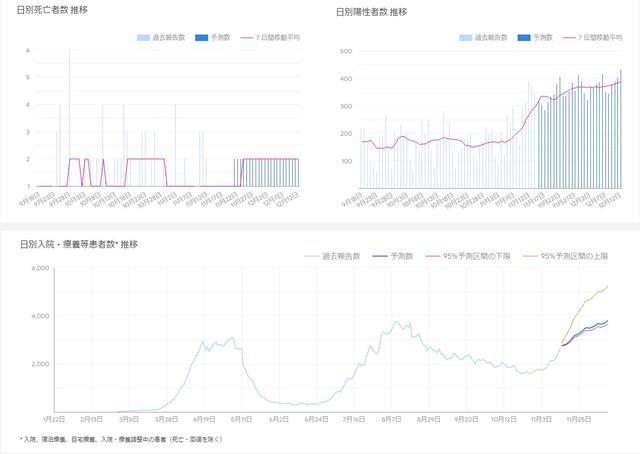Toggle 7日間移動平均 legend in 日別死亡者数 chart
The image size is (640, 454).
point(270,38)
